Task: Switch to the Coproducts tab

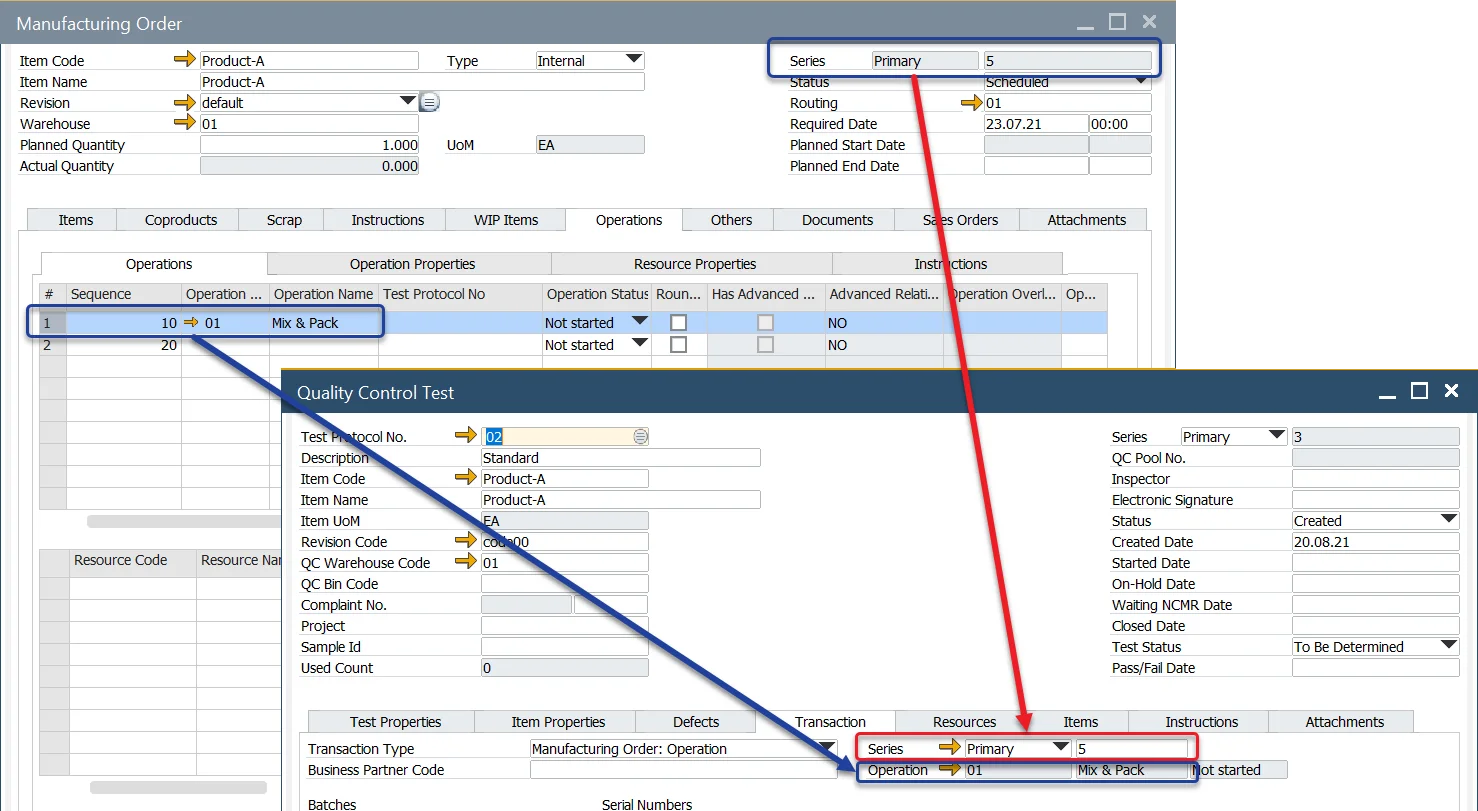Action: click(x=181, y=220)
